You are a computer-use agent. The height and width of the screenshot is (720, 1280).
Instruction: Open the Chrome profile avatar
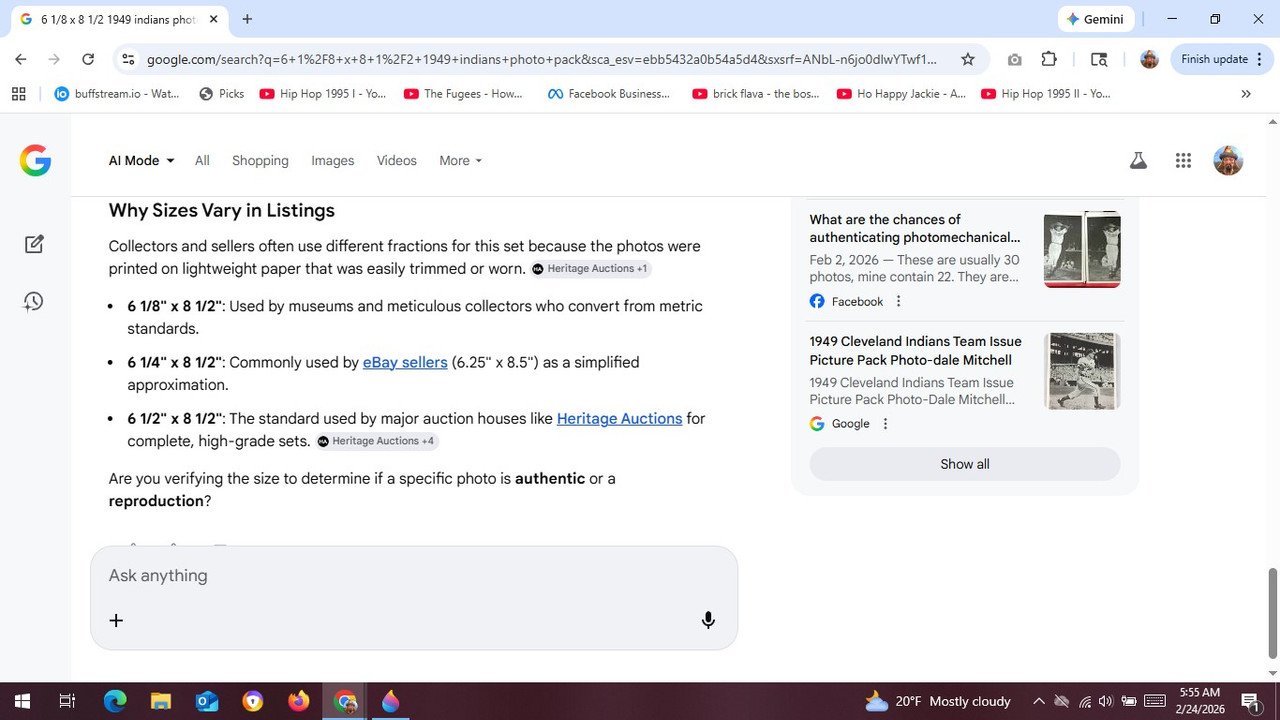point(1149,59)
